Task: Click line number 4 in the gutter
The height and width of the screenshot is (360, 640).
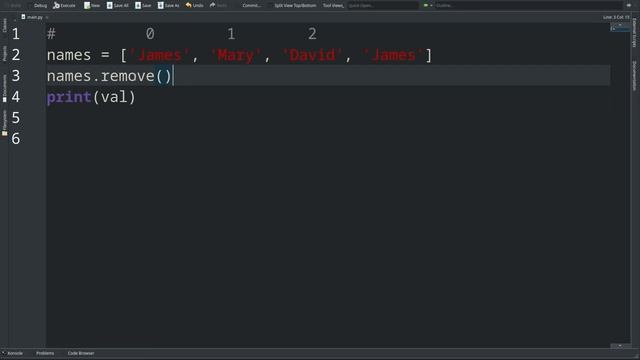Action: (16, 97)
